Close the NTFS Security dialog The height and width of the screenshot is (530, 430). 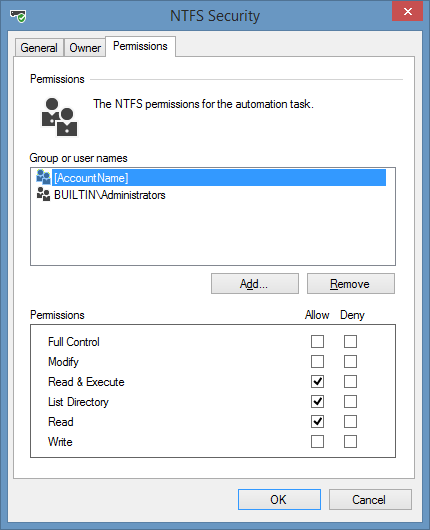pyautogui.click(x=407, y=11)
